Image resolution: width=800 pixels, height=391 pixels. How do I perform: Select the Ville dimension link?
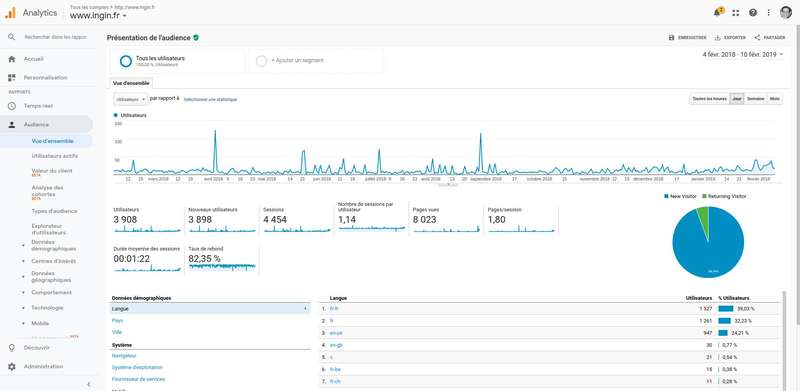point(117,332)
